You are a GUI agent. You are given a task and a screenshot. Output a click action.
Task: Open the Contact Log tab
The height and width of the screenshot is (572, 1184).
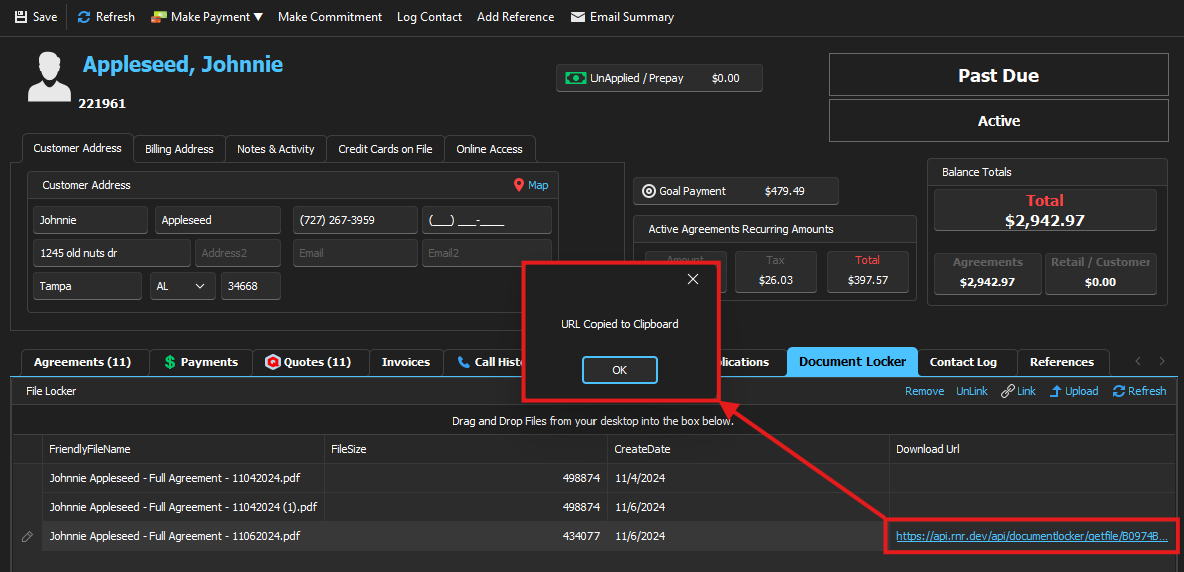[x=963, y=362]
